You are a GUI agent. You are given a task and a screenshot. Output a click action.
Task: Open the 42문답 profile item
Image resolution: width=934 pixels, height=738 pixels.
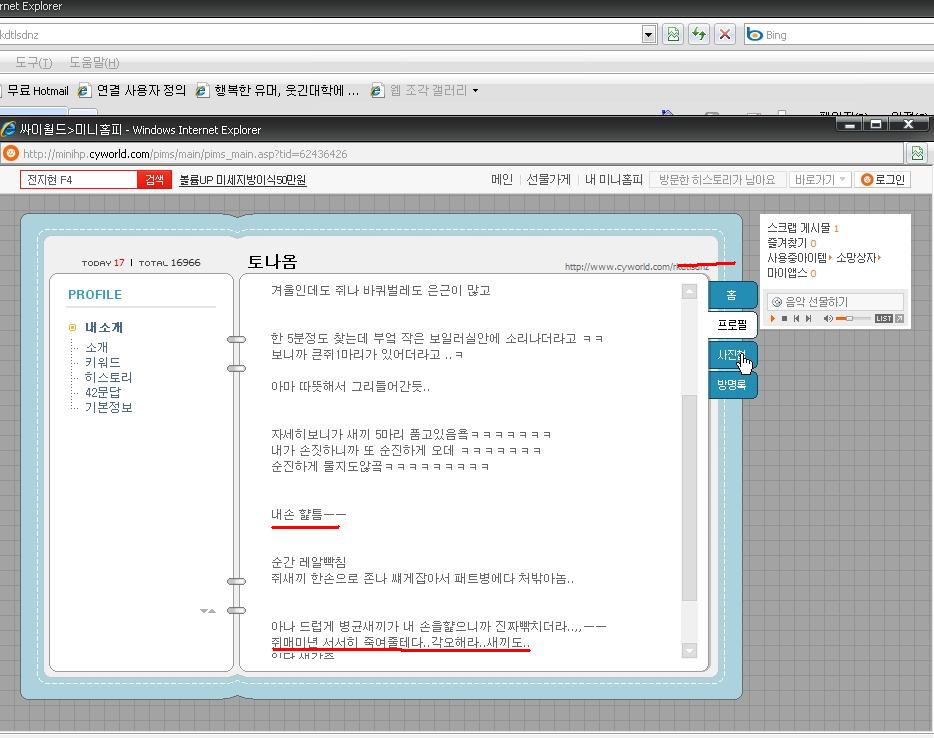coord(102,392)
